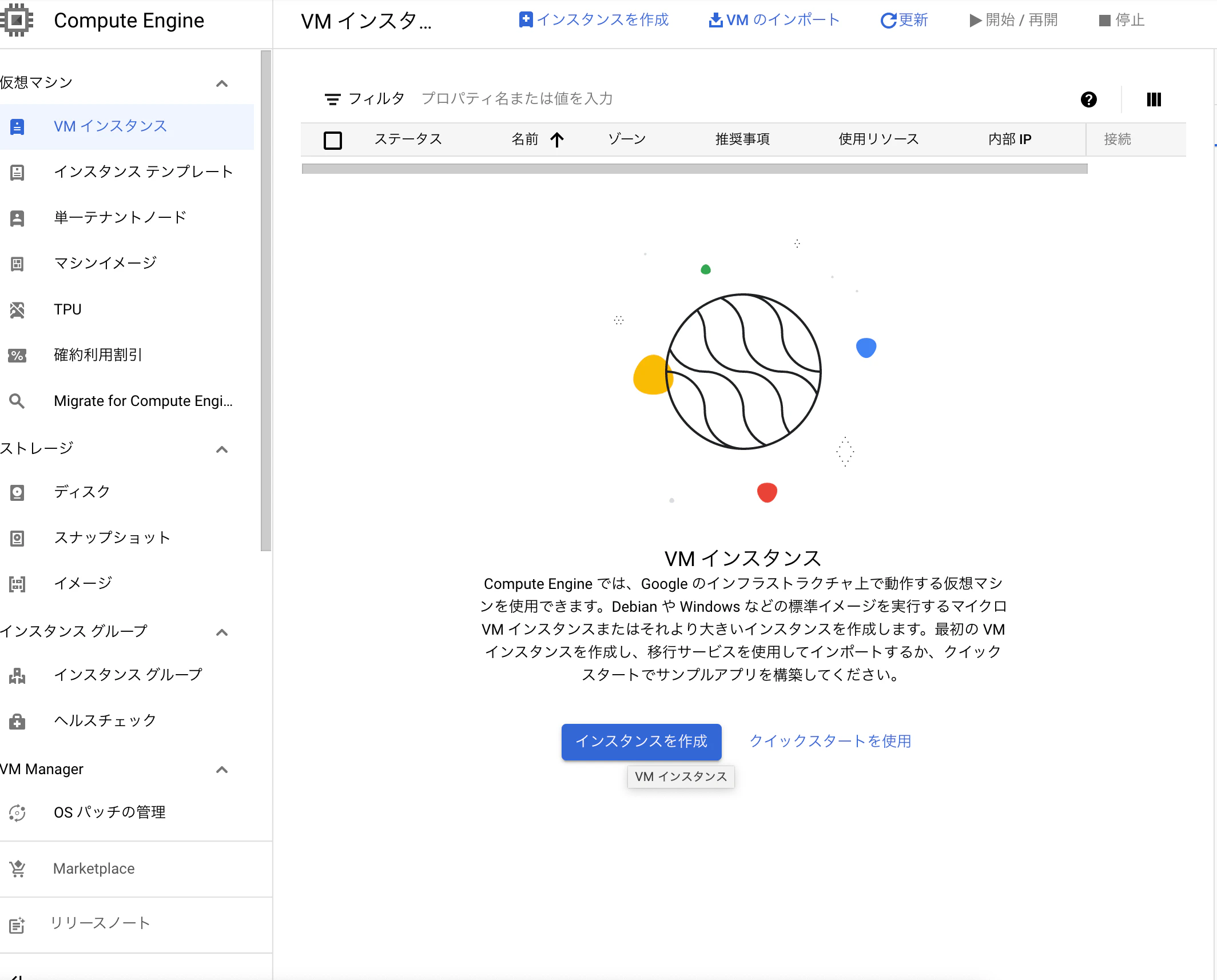Open インスタンス テンプレート in sidebar
Screen dimensions: 1217x980
point(127,172)
